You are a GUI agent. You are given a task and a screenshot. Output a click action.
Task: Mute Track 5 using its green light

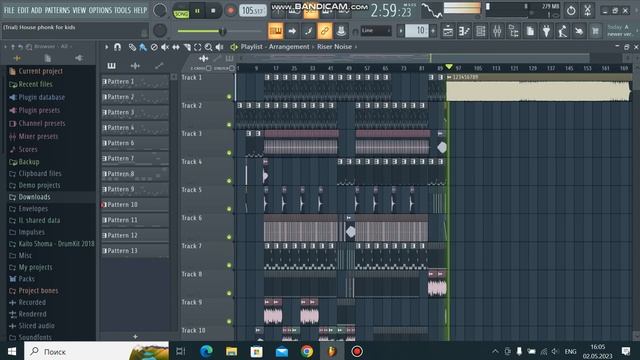(x=229, y=209)
